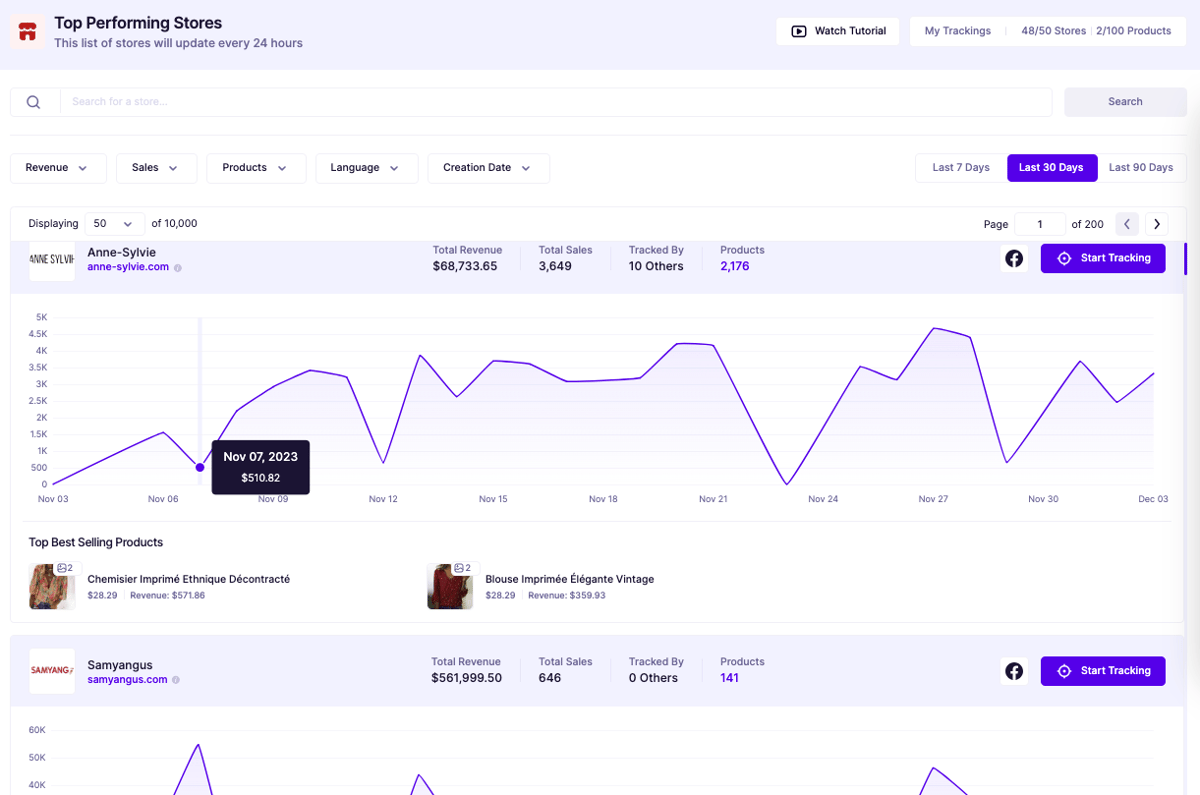Image resolution: width=1200 pixels, height=795 pixels.
Task: Open Anne-Sylvie's Facebook page icon
Action: [x=1014, y=259]
